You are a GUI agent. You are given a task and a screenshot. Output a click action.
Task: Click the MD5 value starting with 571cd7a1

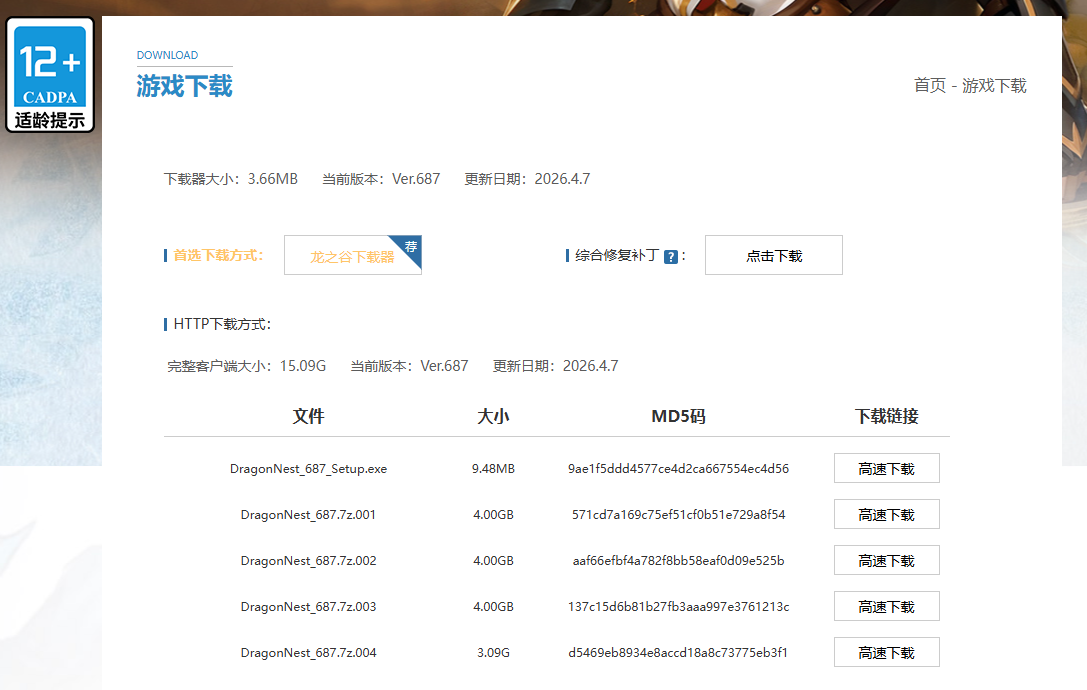tap(678, 515)
